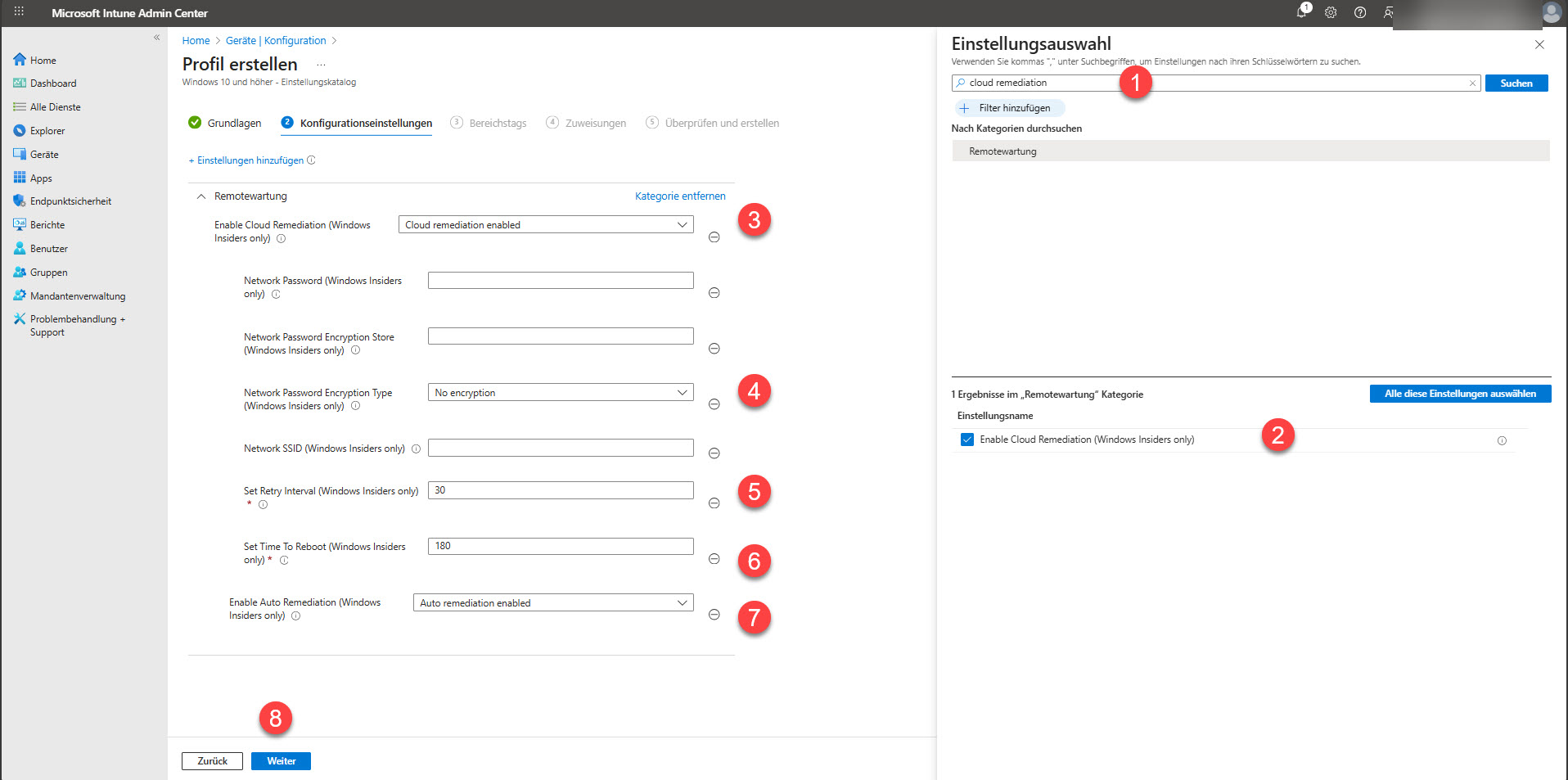Open Apps in the sidebar

[x=41, y=178]
